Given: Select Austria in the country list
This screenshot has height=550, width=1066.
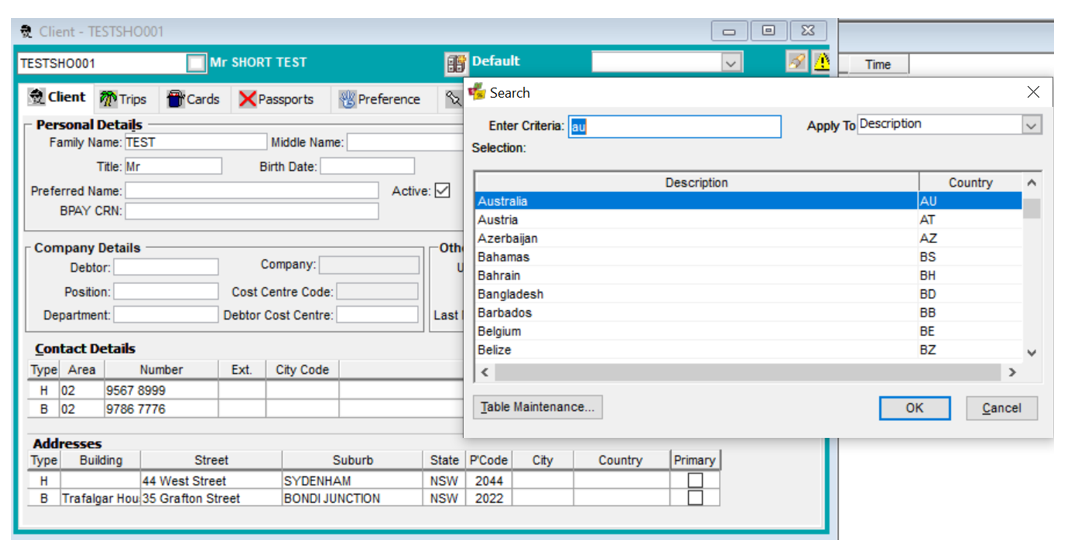Looking at the screenshot, I should coord(748,220).
